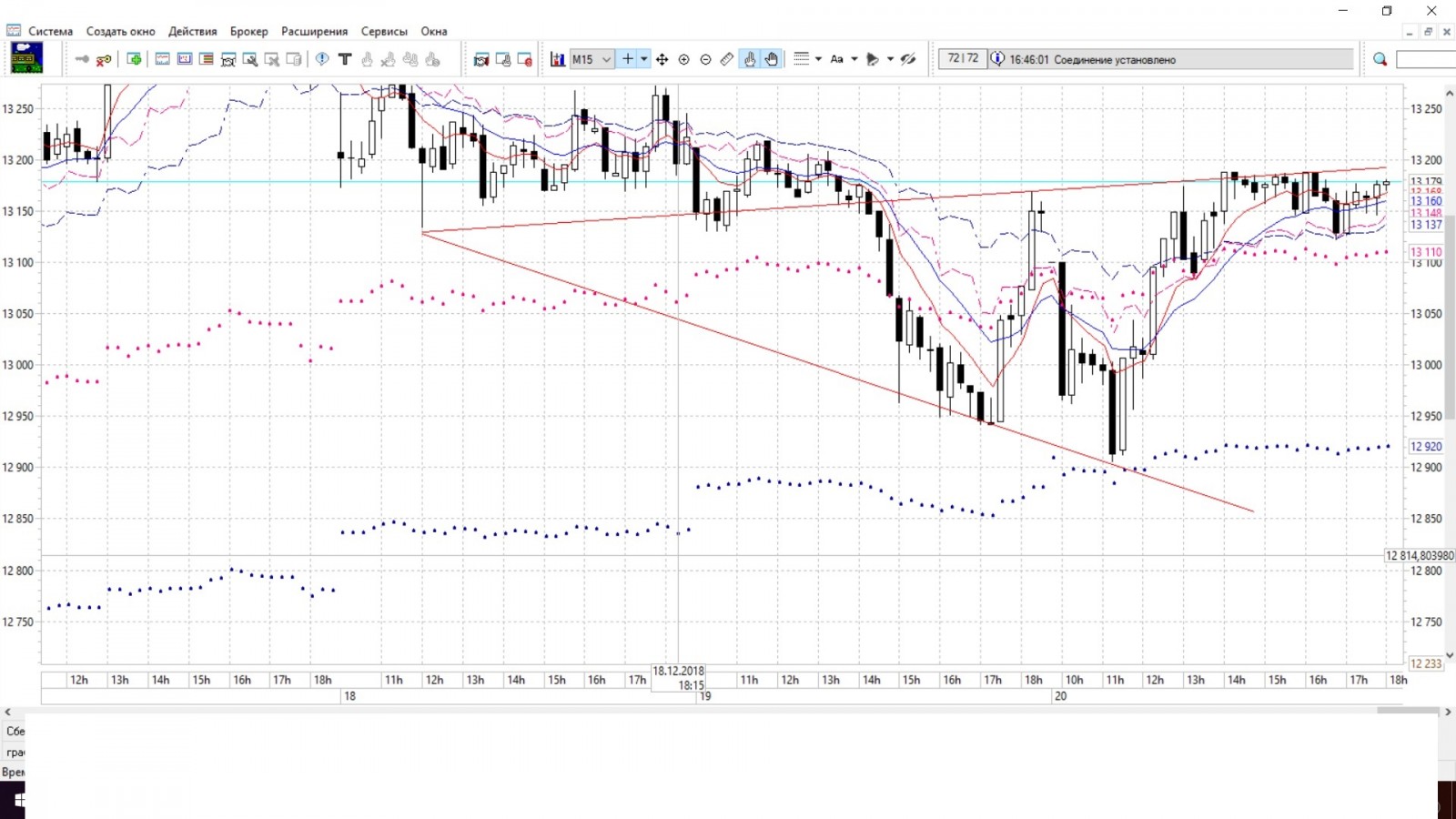
Task: Select the four-arrow move chart tool
Action: pos(662,59)
